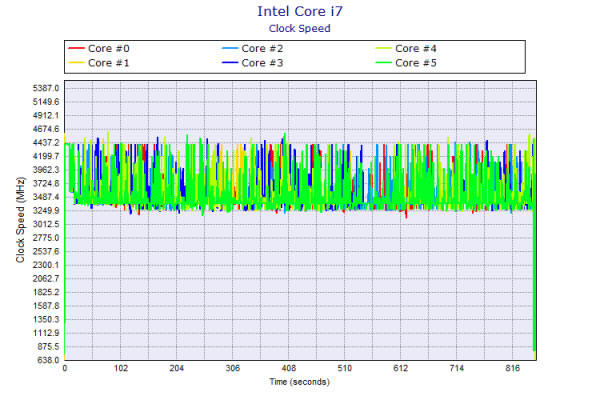
Task: Click the Clock Speed subtitle
Action: click(x=300, y=29)
